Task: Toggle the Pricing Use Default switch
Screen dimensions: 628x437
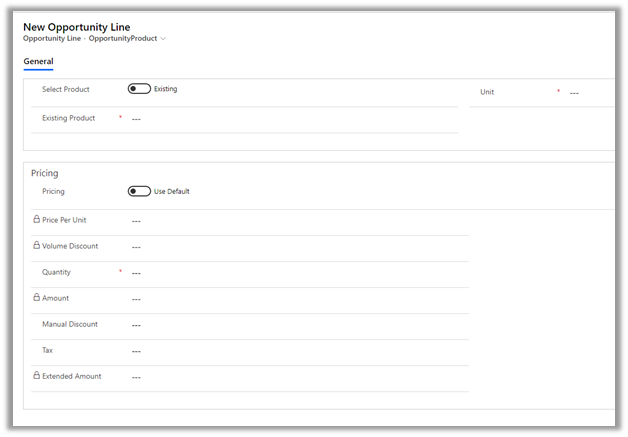Action: [x=139, y=191]
